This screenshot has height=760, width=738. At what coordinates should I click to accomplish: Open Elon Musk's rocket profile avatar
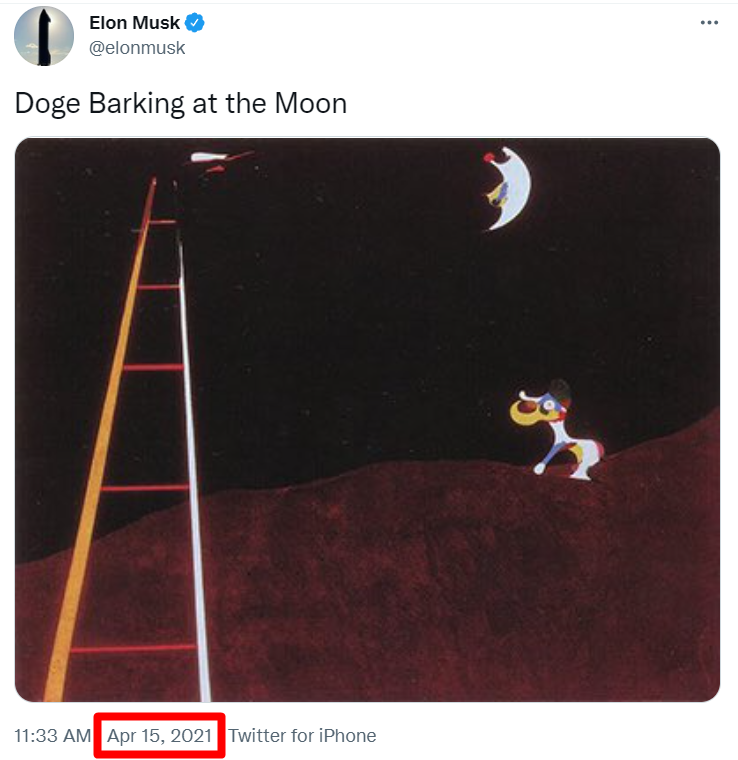44,36
